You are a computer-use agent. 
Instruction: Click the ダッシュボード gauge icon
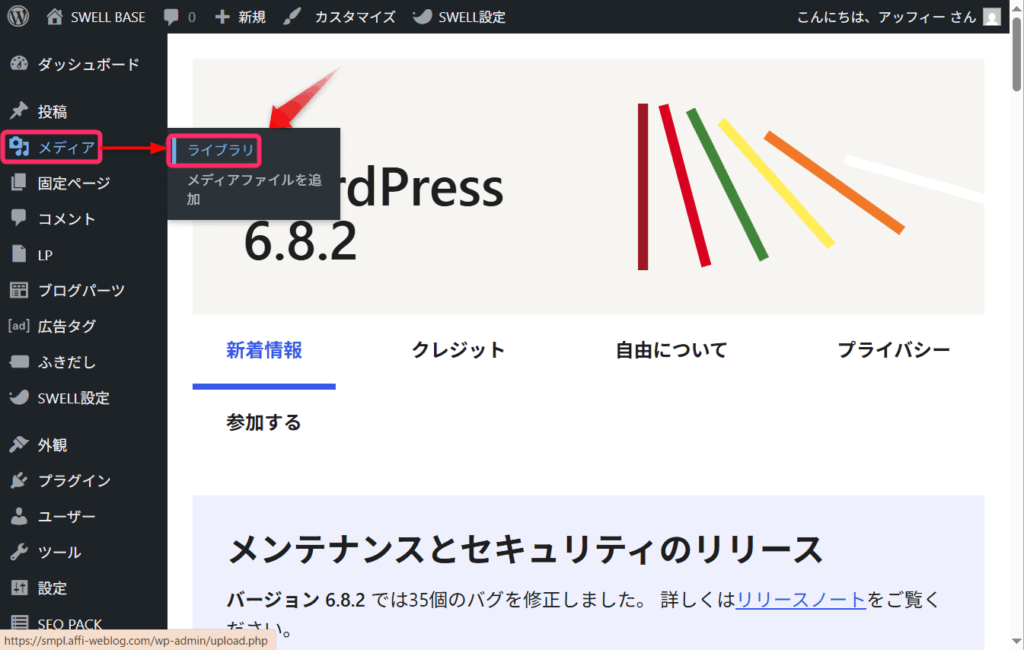click(x=19, y=64)
